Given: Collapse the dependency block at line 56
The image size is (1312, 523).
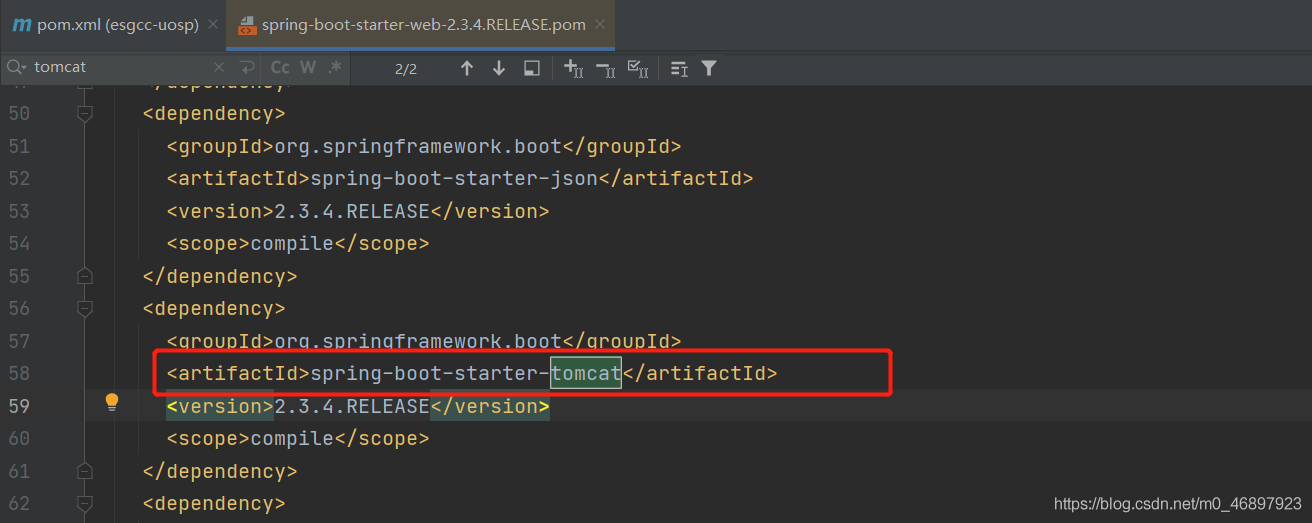Looking at the screenshot, I should point(85,309).
